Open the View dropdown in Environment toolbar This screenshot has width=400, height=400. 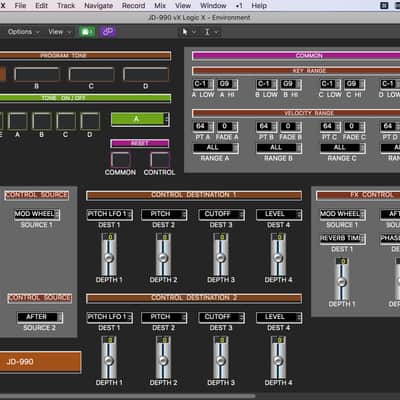[60, 32]
